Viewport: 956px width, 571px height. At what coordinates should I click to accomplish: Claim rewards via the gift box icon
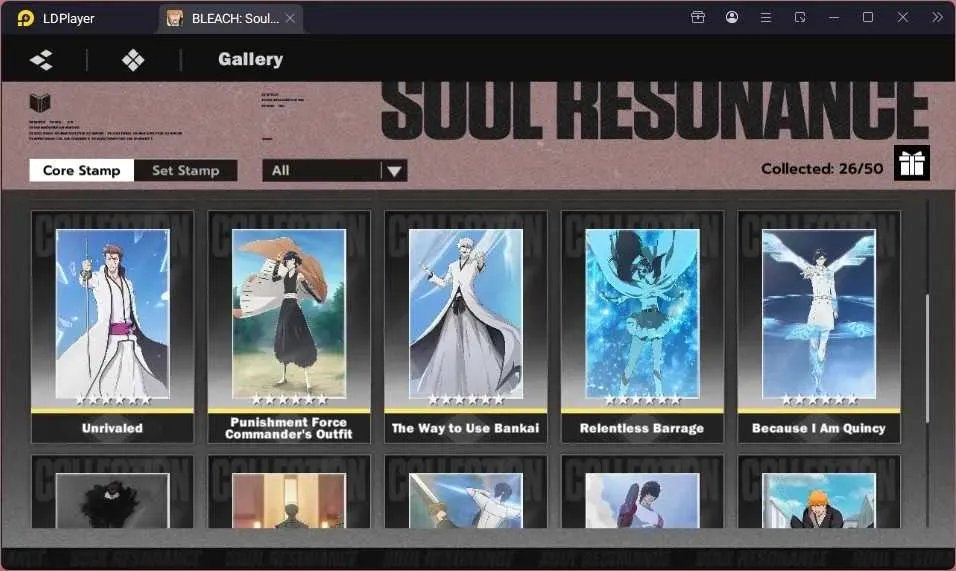click(911, 163)
